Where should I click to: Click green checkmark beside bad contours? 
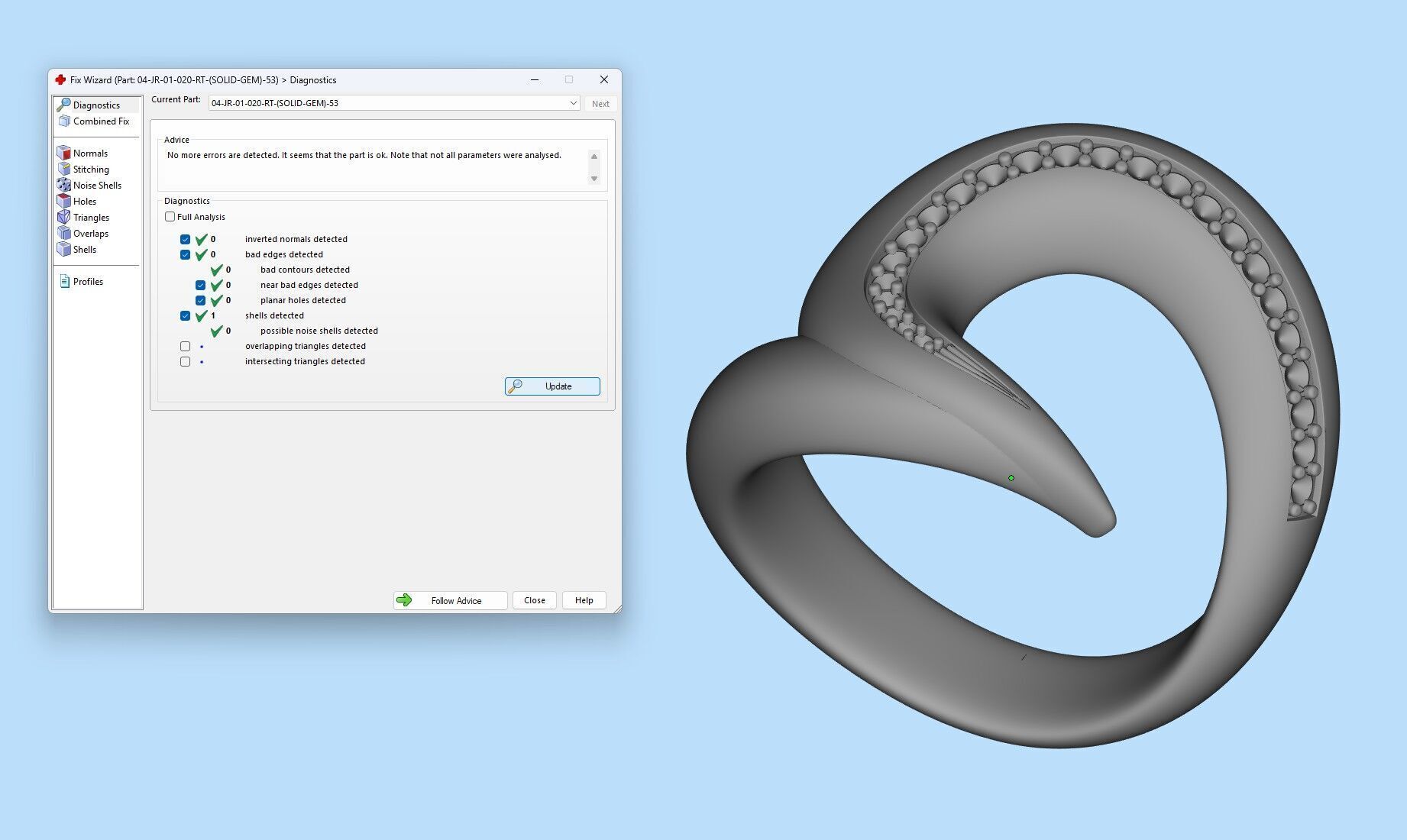click(x=217, y=270)
